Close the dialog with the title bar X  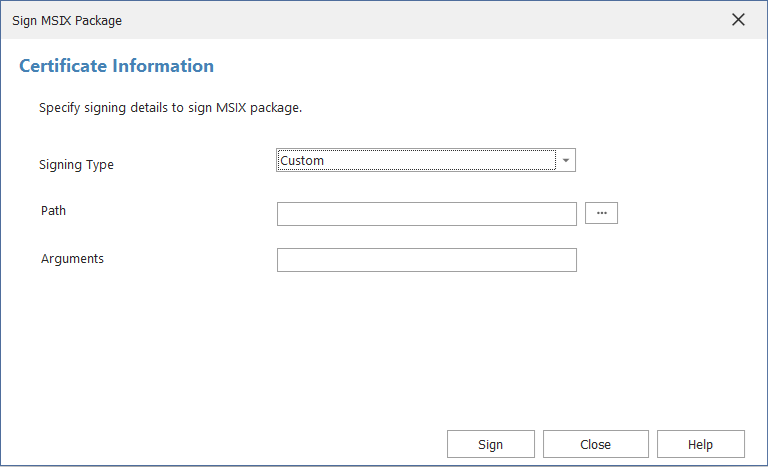point(738,20)
